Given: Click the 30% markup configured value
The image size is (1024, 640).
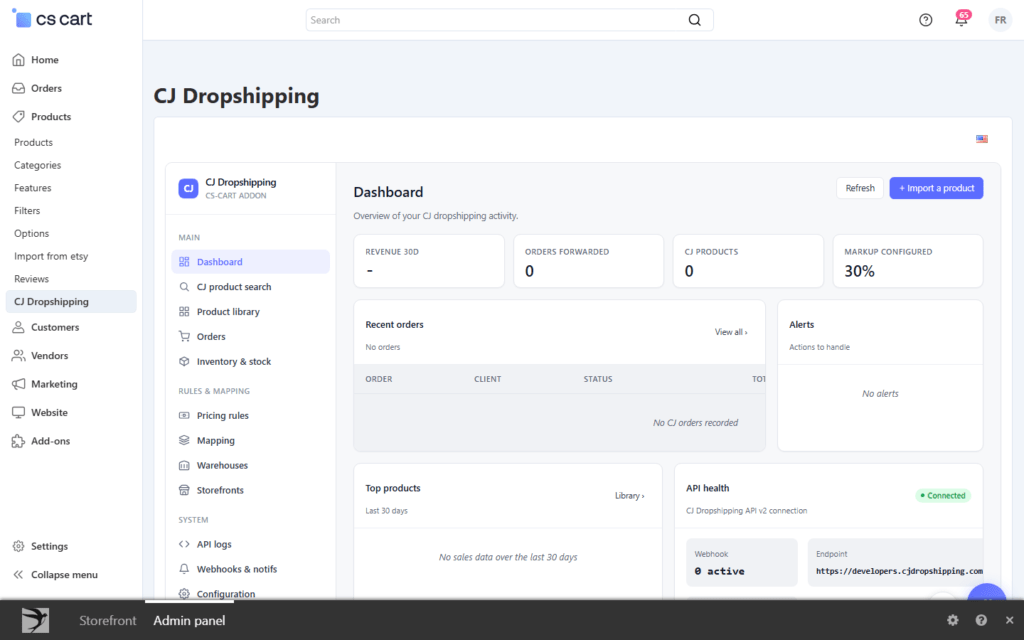Looking at the screenshot, I should point(859,271).
